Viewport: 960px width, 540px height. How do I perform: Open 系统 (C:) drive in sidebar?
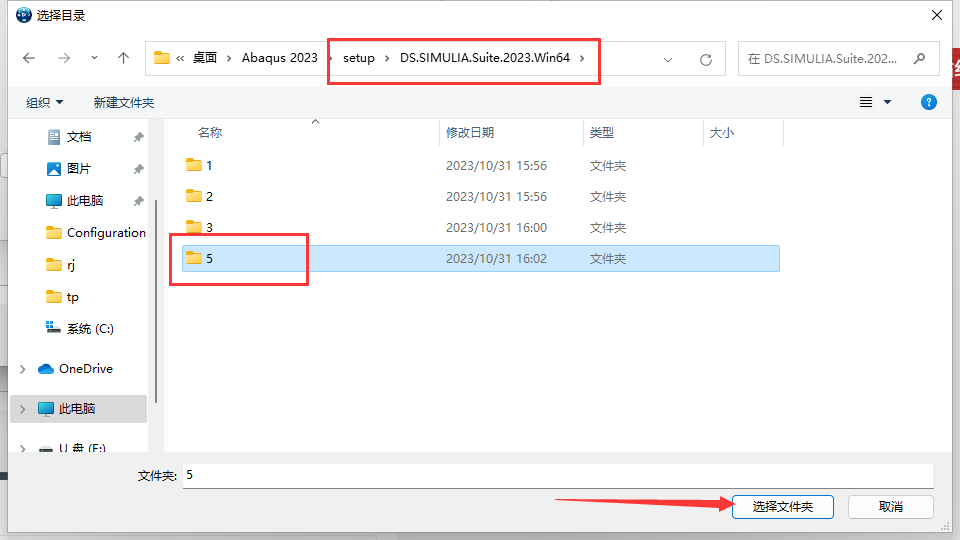pyautogui.click(x=90, y=329)
